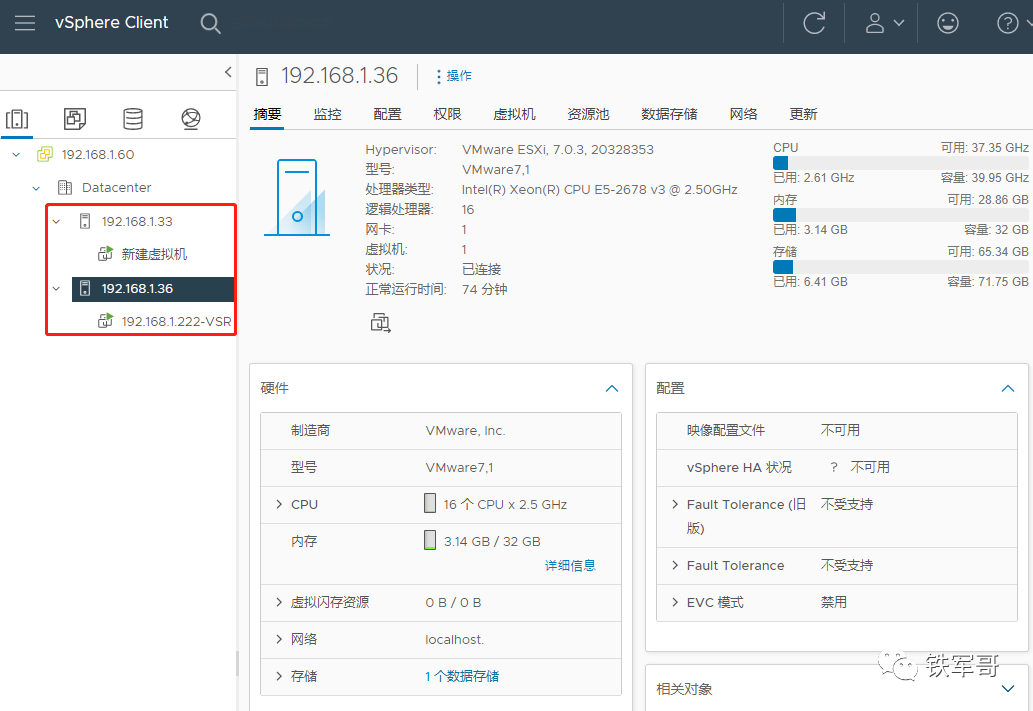1033x711 pixels.
Task: Expand the 存储 hardware row
Action: (x=279, y=676)
